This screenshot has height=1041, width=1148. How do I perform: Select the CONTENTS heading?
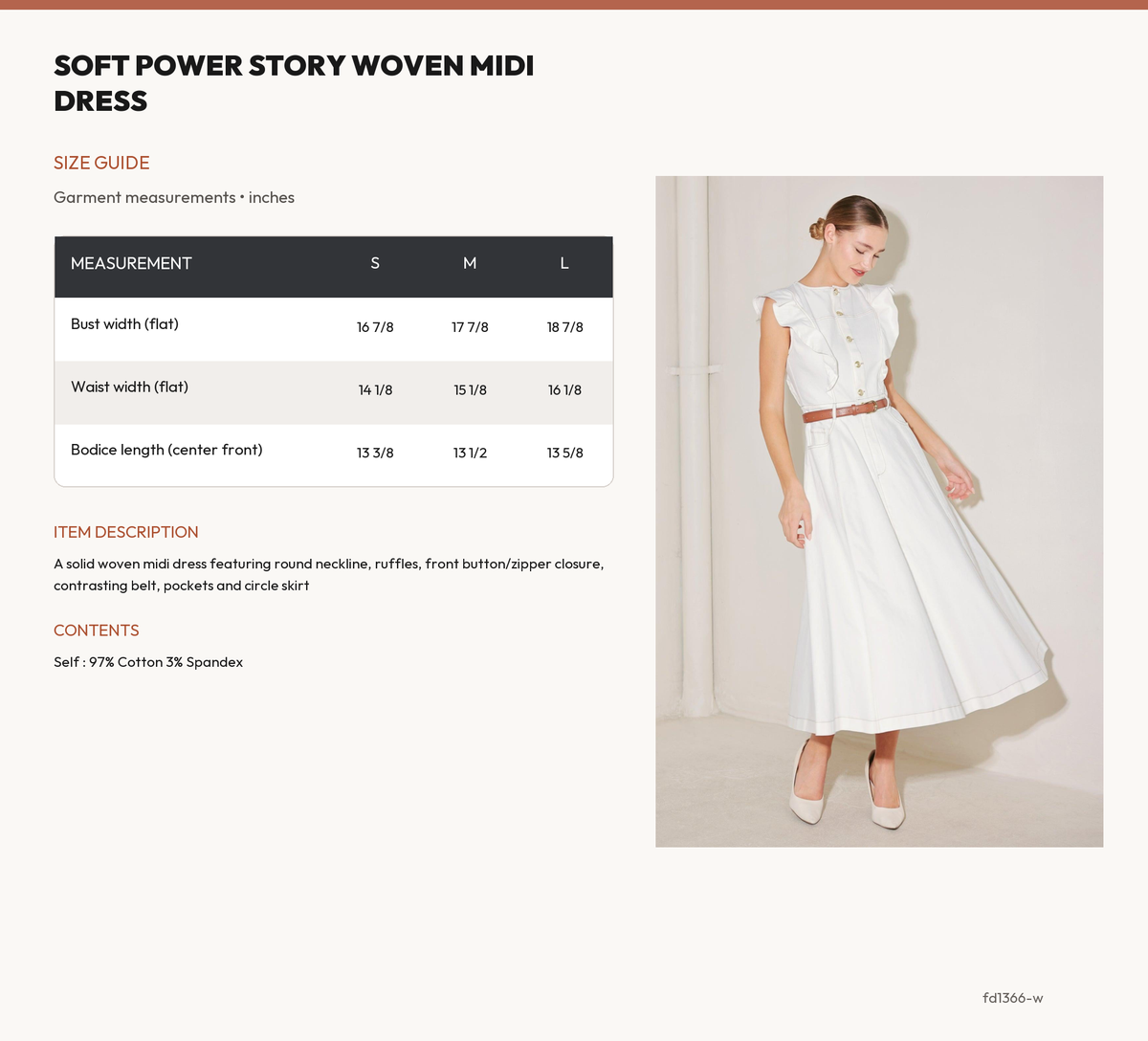[97, 631]
